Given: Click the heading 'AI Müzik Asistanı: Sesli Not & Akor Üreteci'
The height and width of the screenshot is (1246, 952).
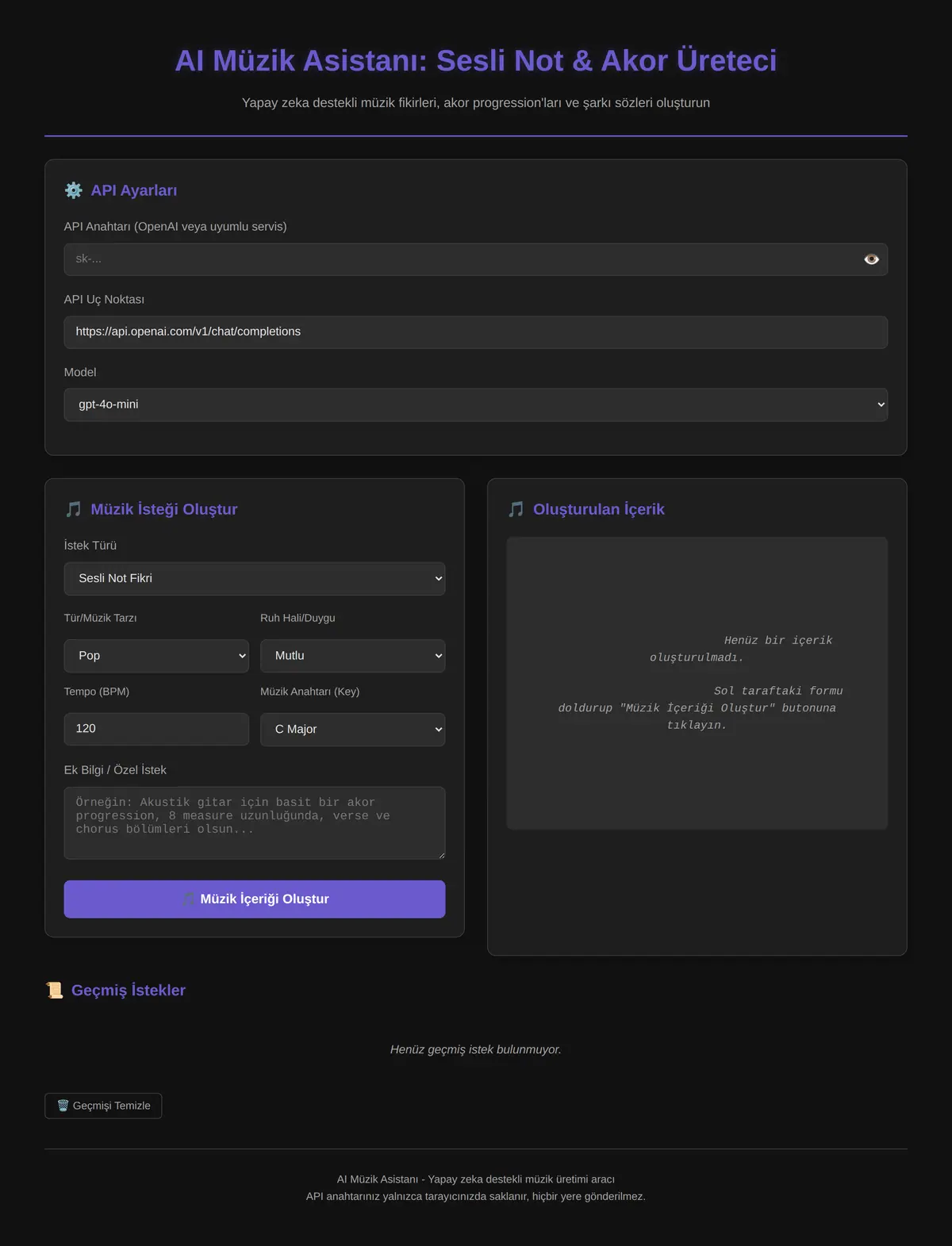Looking at the screenshot, I should tap(476, 60).
